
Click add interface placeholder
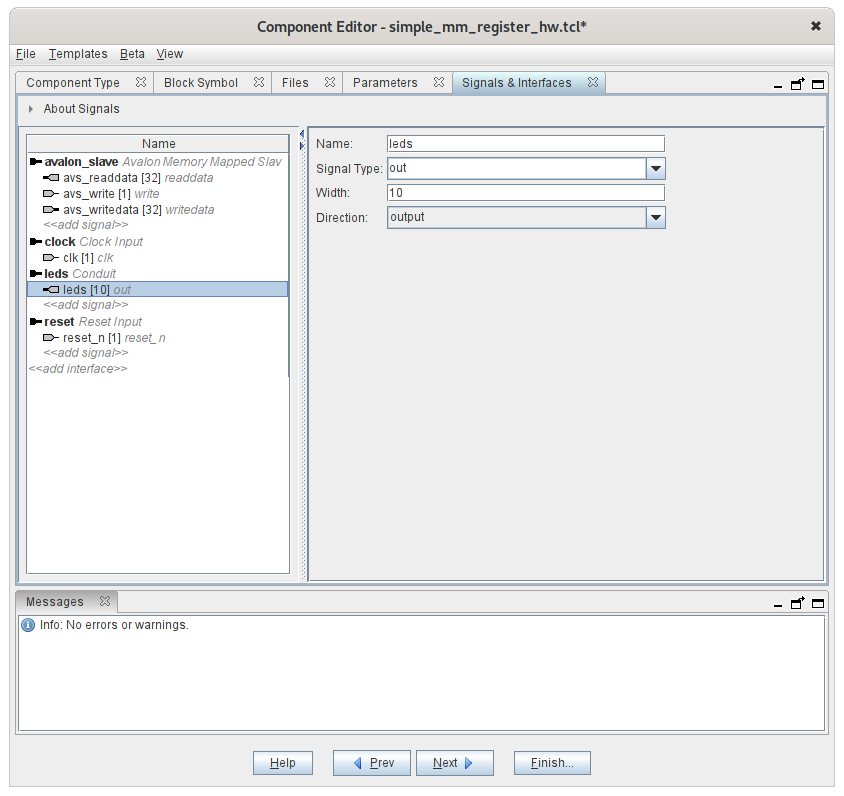(x=78, y=369)
